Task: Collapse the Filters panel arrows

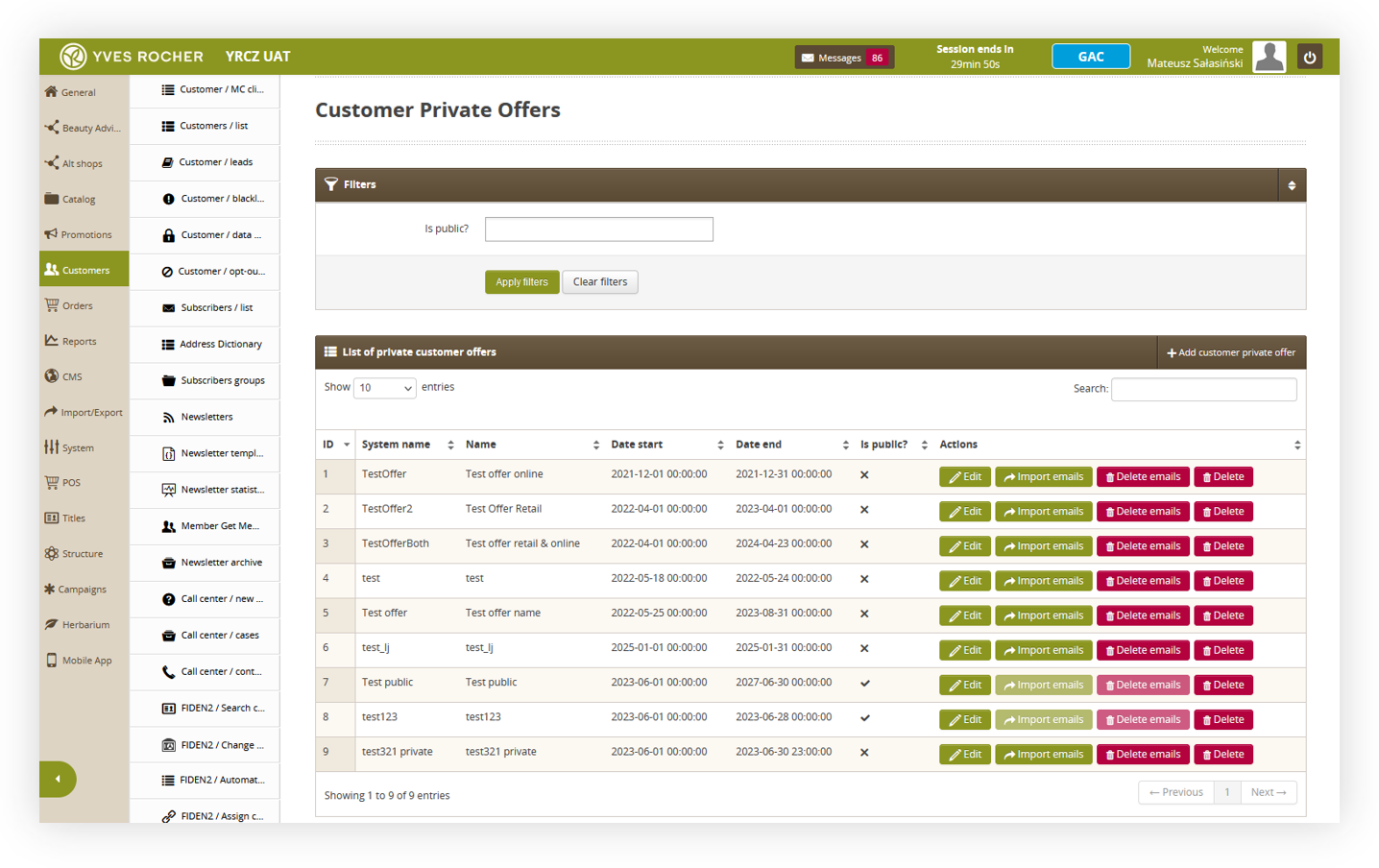Action: pyautogui.click(x=1292, y=185)
